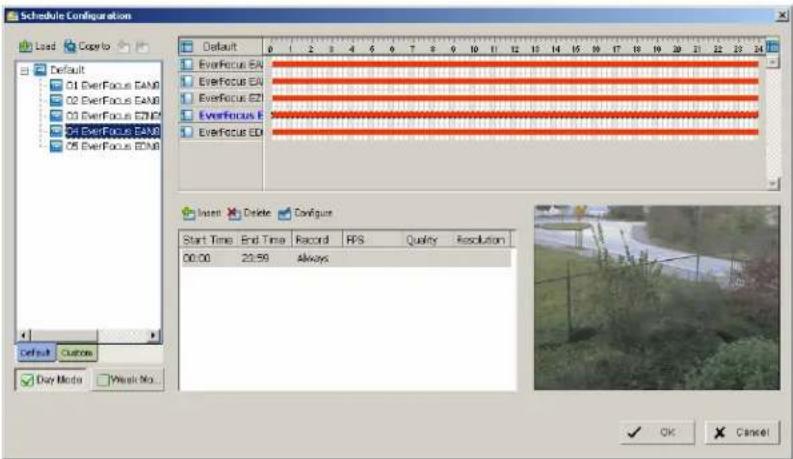The image size is (793, 459).
Task: Click the red recording bar of fifth camera row
Action: 515,132
